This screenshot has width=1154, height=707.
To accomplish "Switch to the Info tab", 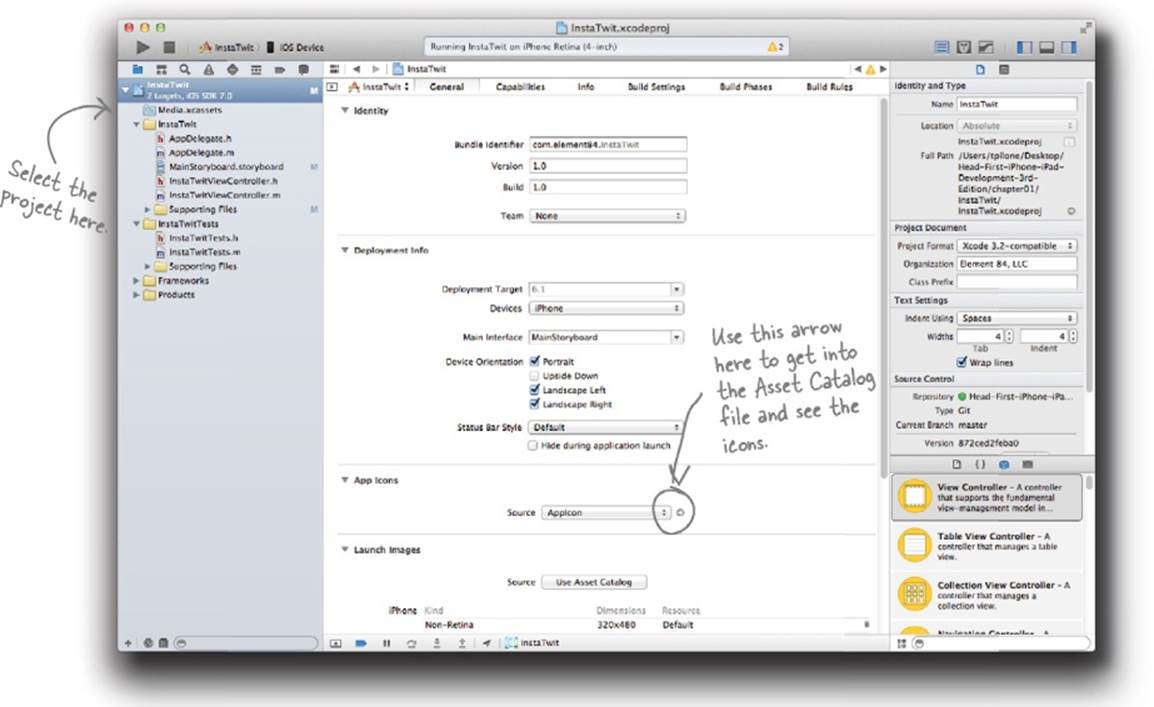I will coord(586,87).
